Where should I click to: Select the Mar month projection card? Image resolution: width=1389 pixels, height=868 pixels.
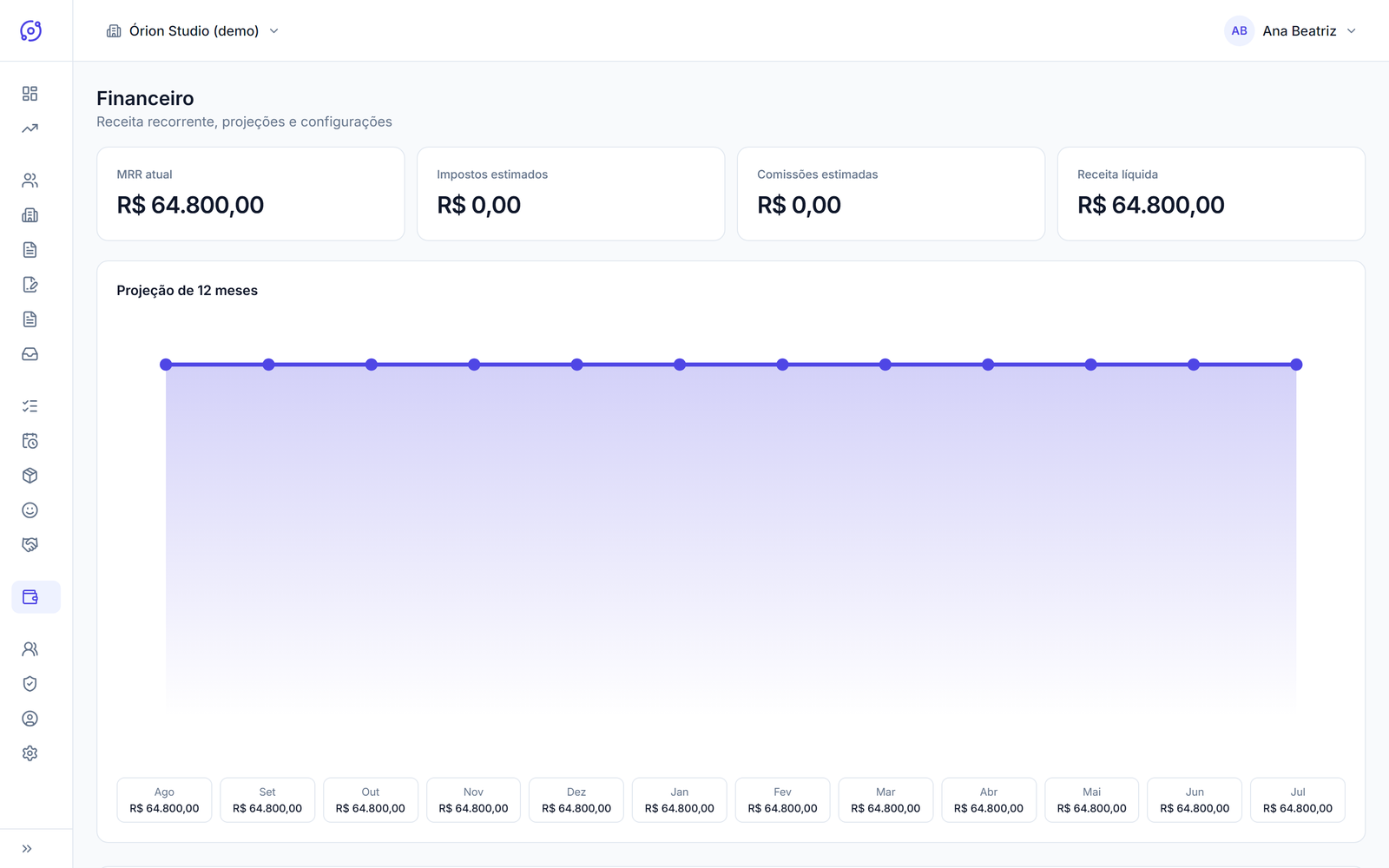pos(885,799)
